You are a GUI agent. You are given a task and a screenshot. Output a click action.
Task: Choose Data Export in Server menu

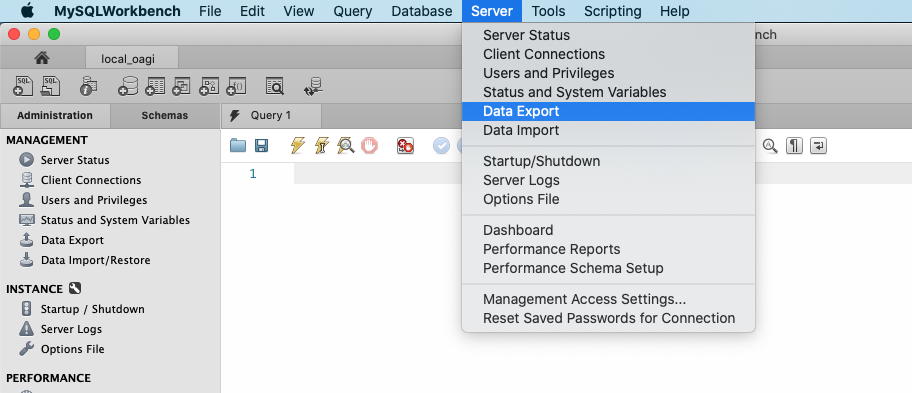point(608,111)
